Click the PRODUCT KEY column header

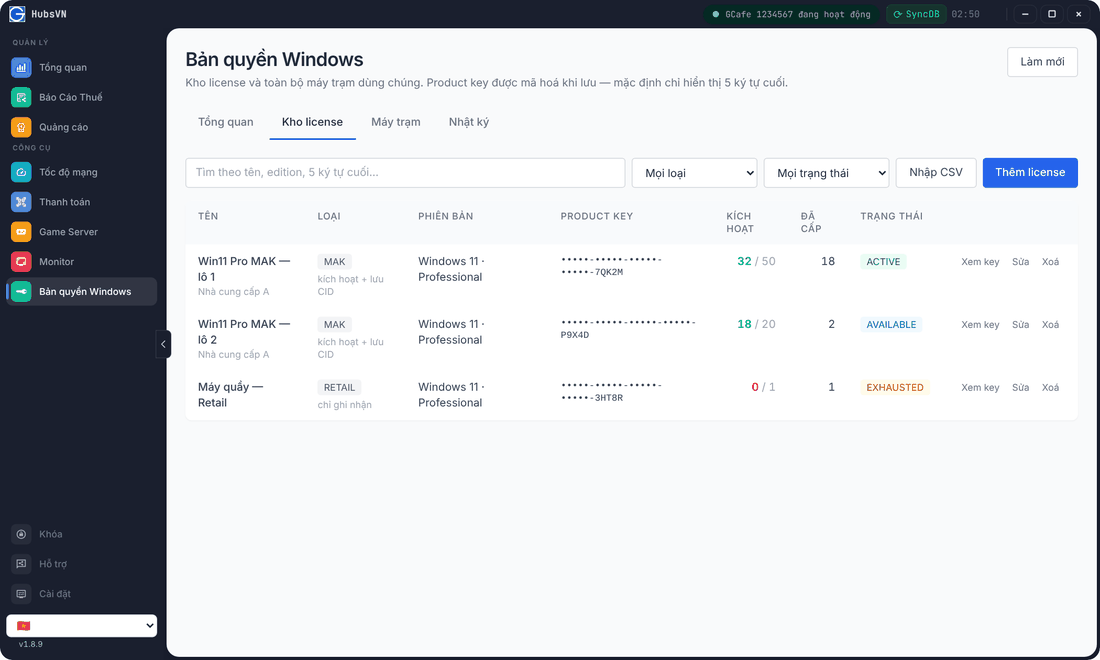(596, 216)
